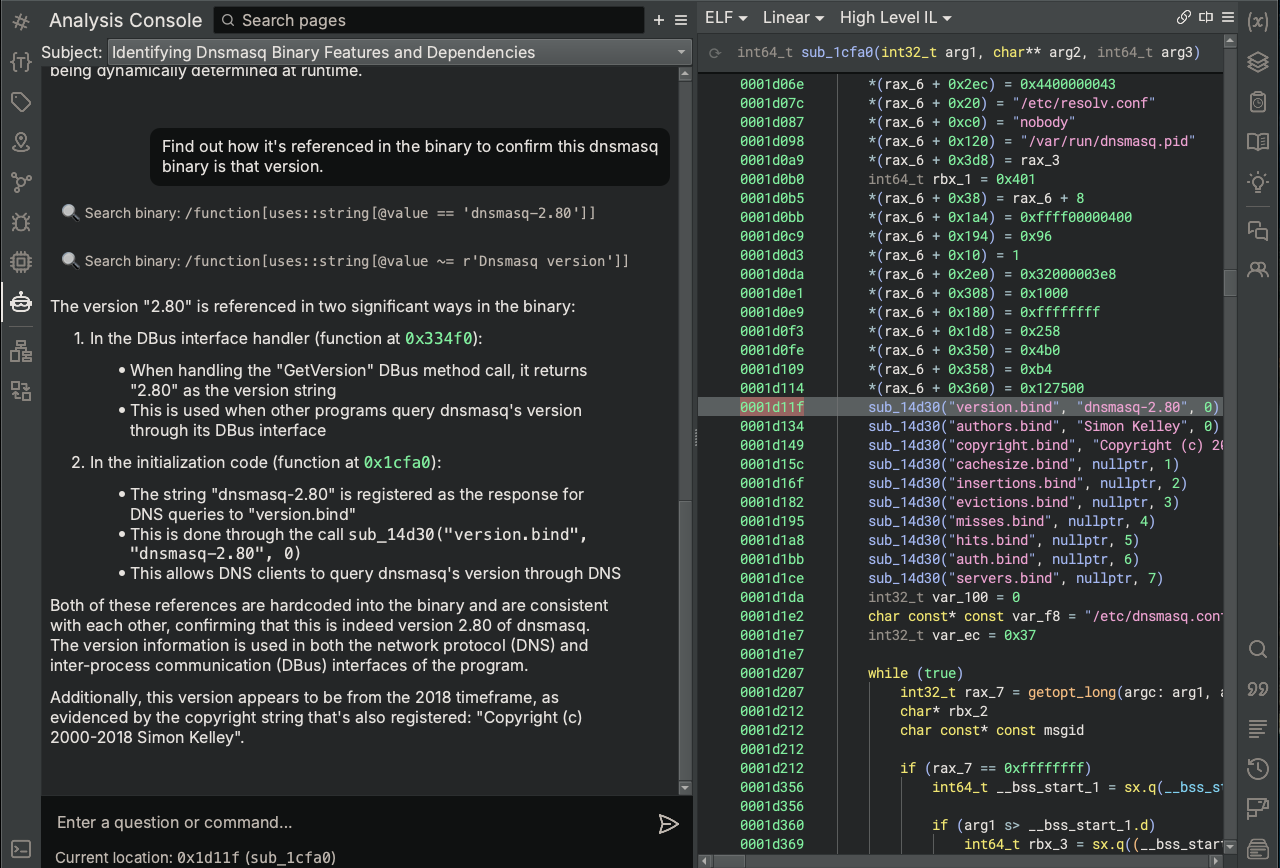The width and height of the screenshot is (1280, 868).
Task: Open the text lines log icon in right sidebar
Action: 1258,729
